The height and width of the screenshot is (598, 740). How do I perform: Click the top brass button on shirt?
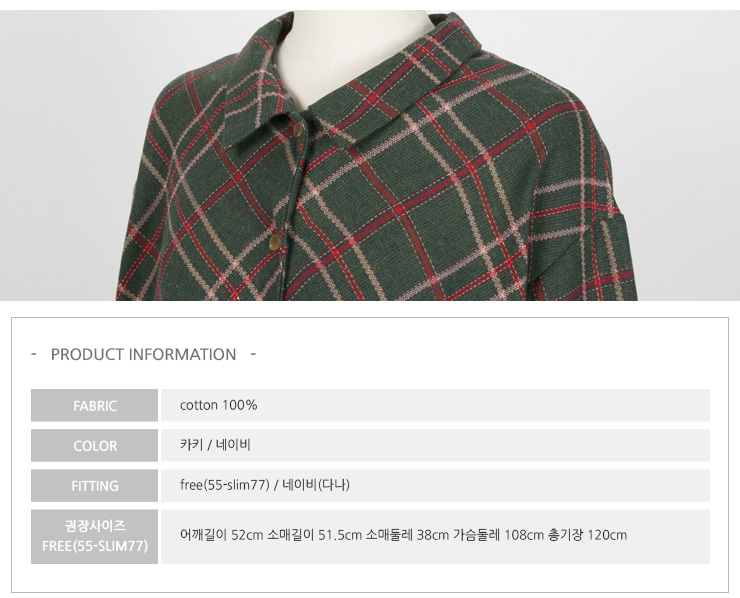(298, 130)
